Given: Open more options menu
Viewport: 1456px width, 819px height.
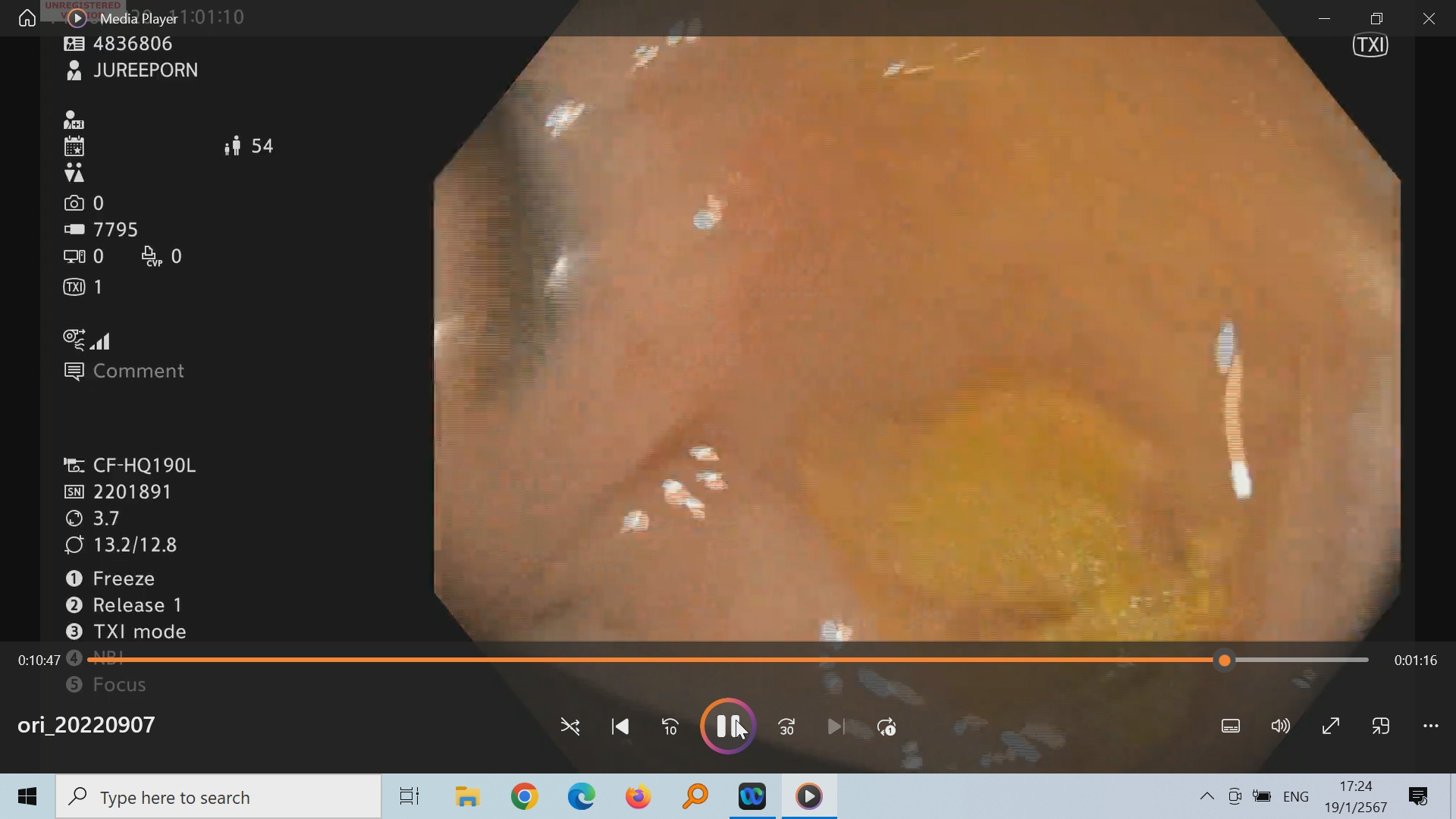Looking at the screenshot, I should point(1431,726).
